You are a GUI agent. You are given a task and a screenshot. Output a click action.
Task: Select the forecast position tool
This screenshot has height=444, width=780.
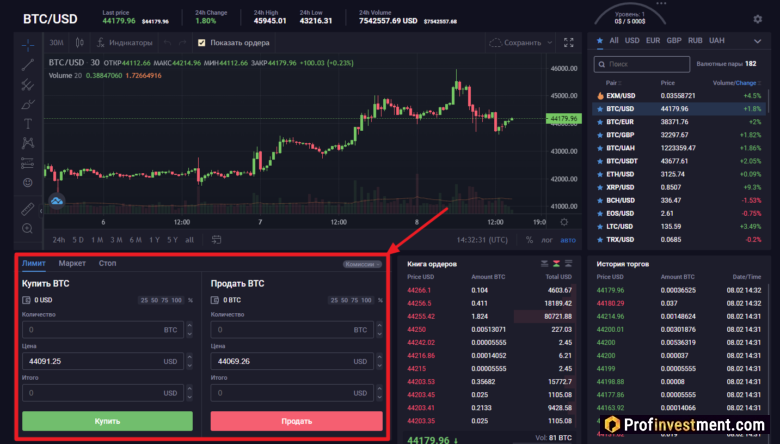28,163
